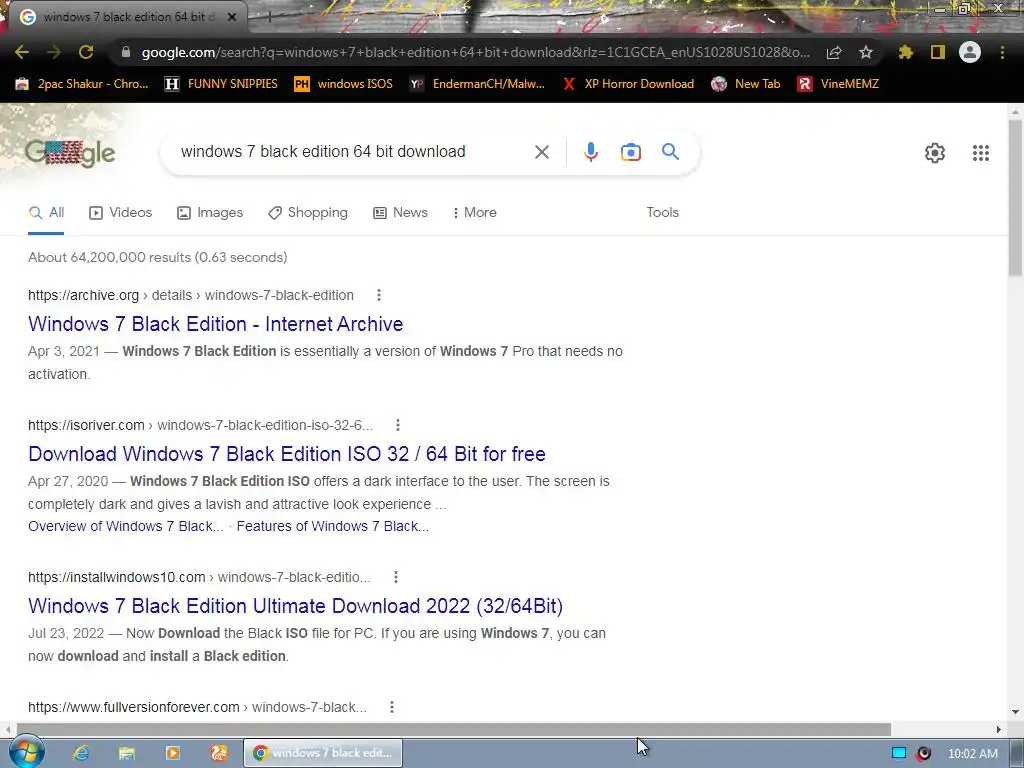The height and width of the screenshot is (768, 1024).
Task: Switch to the News tab
Action: (x=400, y=213)
